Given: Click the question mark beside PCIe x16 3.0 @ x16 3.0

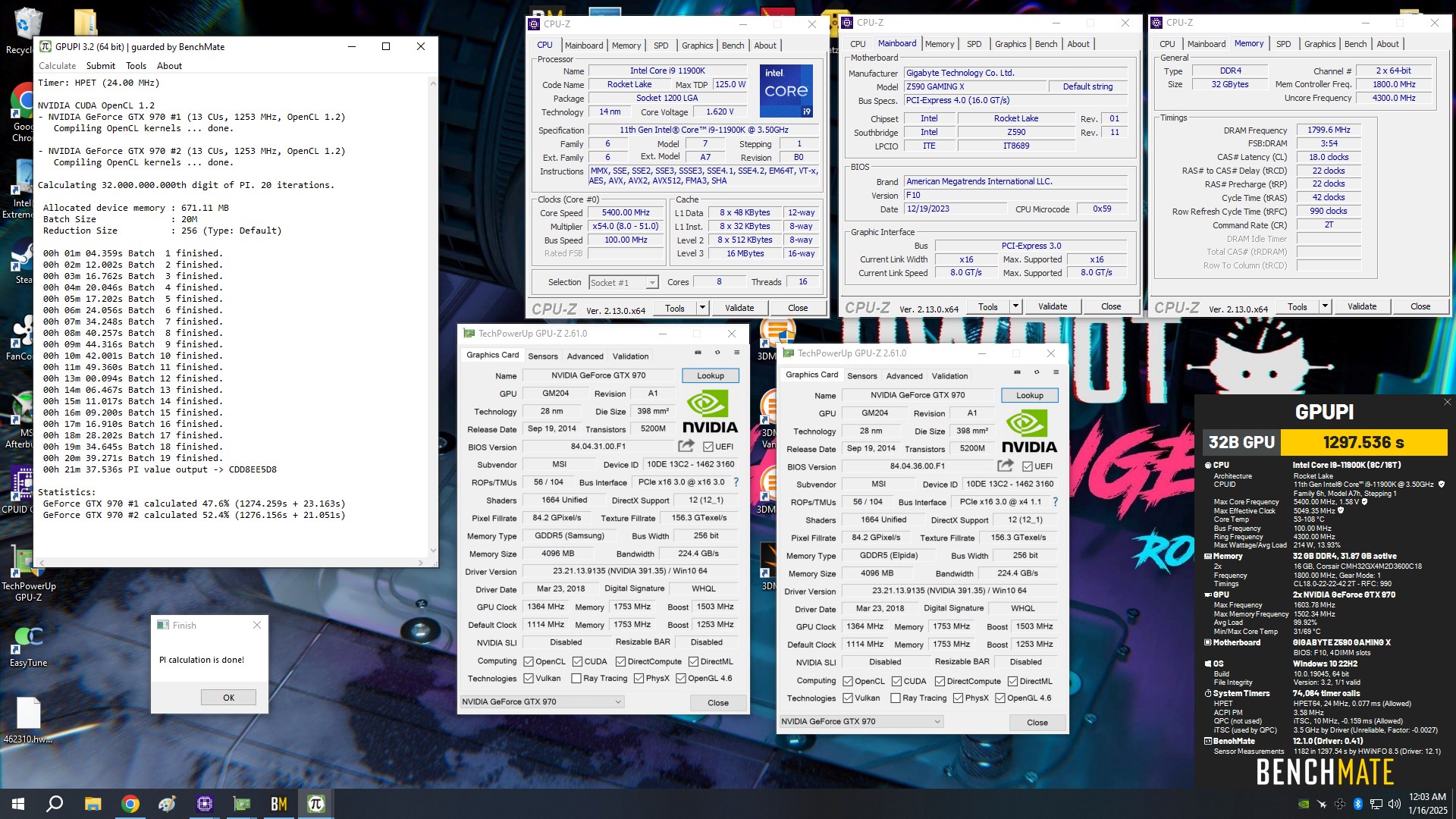Looking at the screenshot, I should (736, 482).
